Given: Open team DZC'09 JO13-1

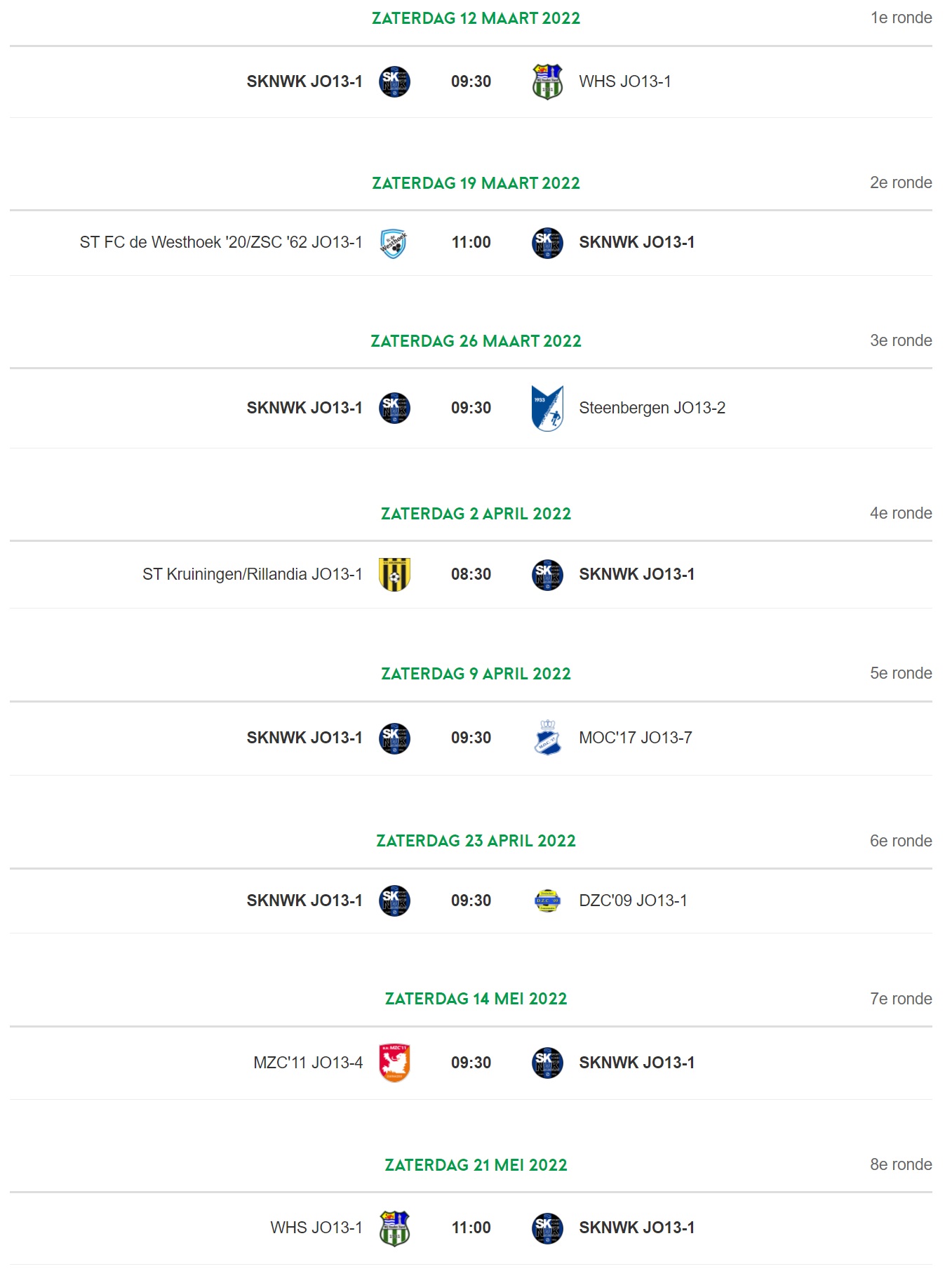Looking at the screenshot, I should click(633, 900).
